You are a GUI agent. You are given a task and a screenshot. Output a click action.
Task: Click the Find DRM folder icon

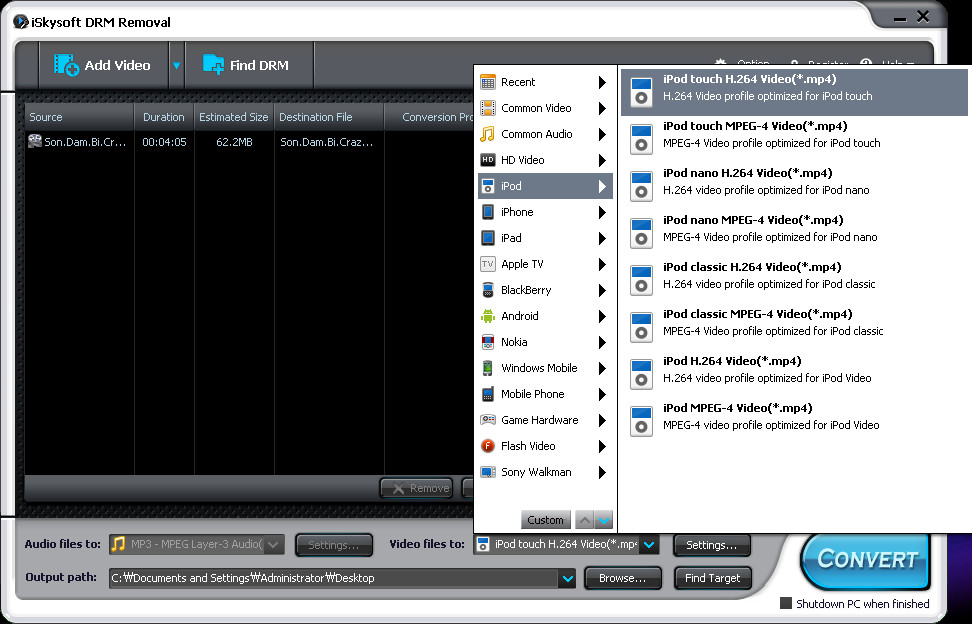pos(213,64)
